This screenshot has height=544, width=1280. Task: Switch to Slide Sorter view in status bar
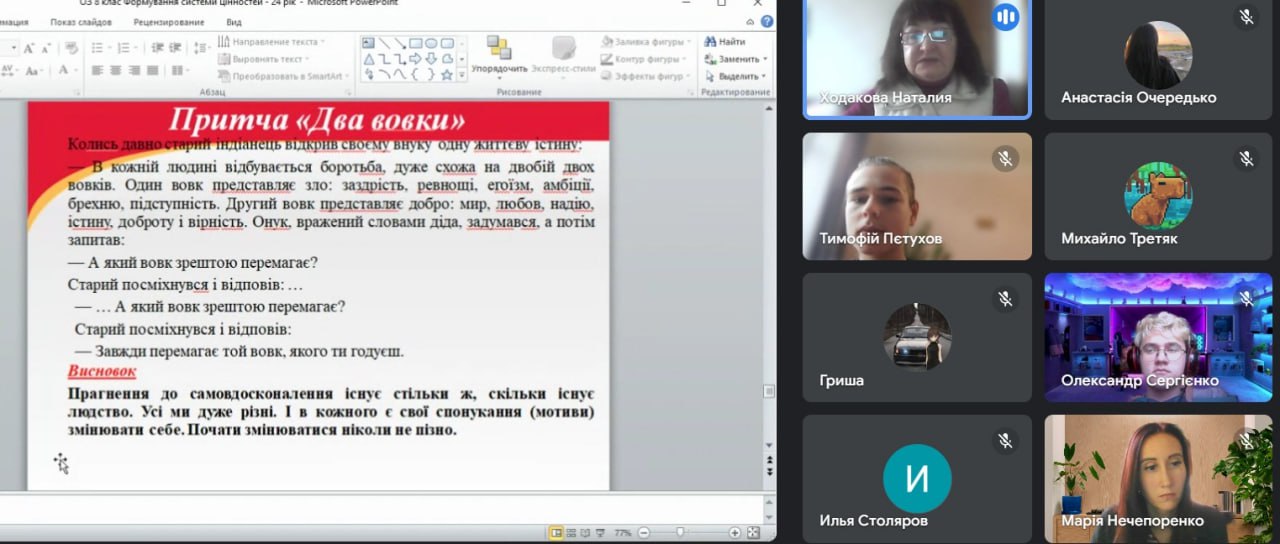click(x=571, y=533)
